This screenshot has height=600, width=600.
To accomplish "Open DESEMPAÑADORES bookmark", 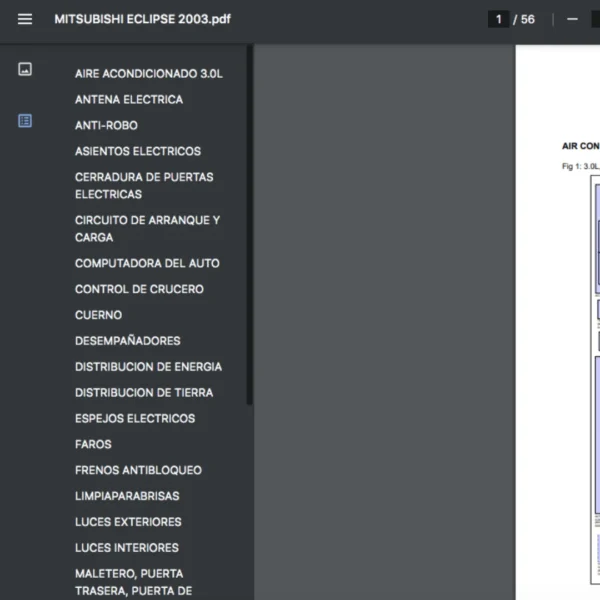I will pyautogui.click(x=127, y=341).
